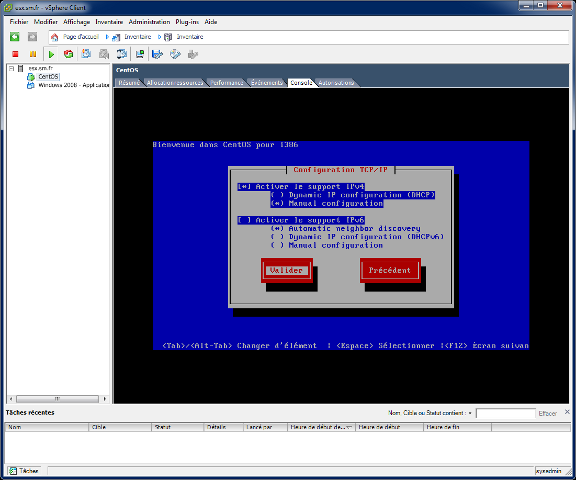Select IPv6 Manual configuration radio
This screenshot has height=480, width=576.
point(277,245)
